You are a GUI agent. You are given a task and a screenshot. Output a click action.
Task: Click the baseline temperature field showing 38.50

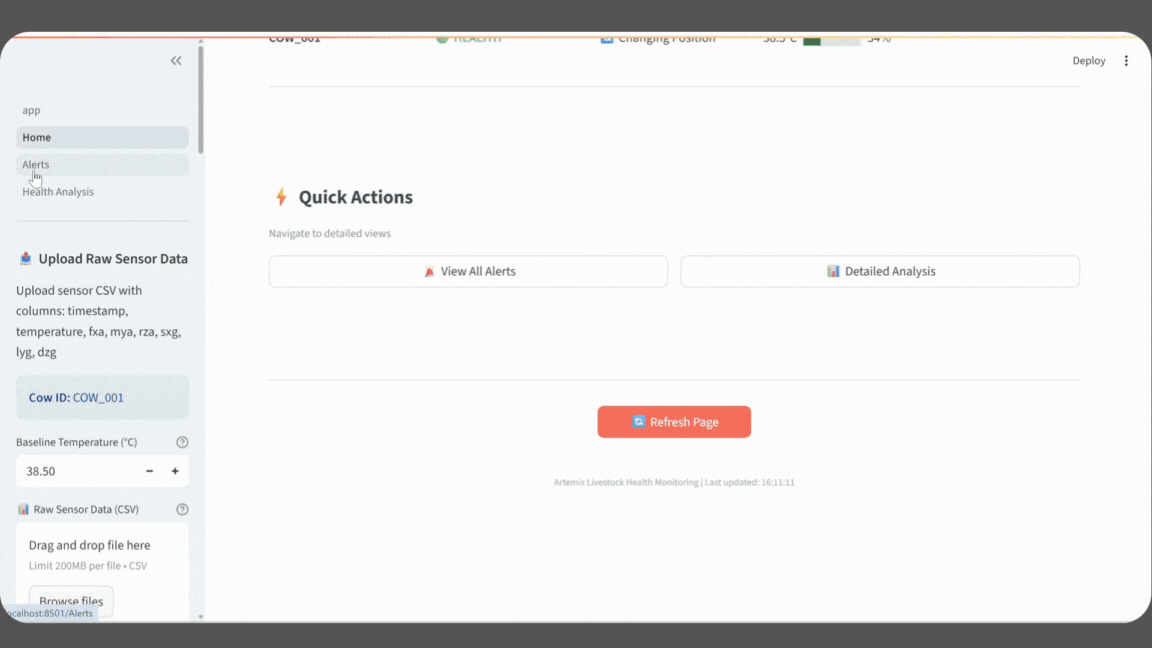[75, 471]
